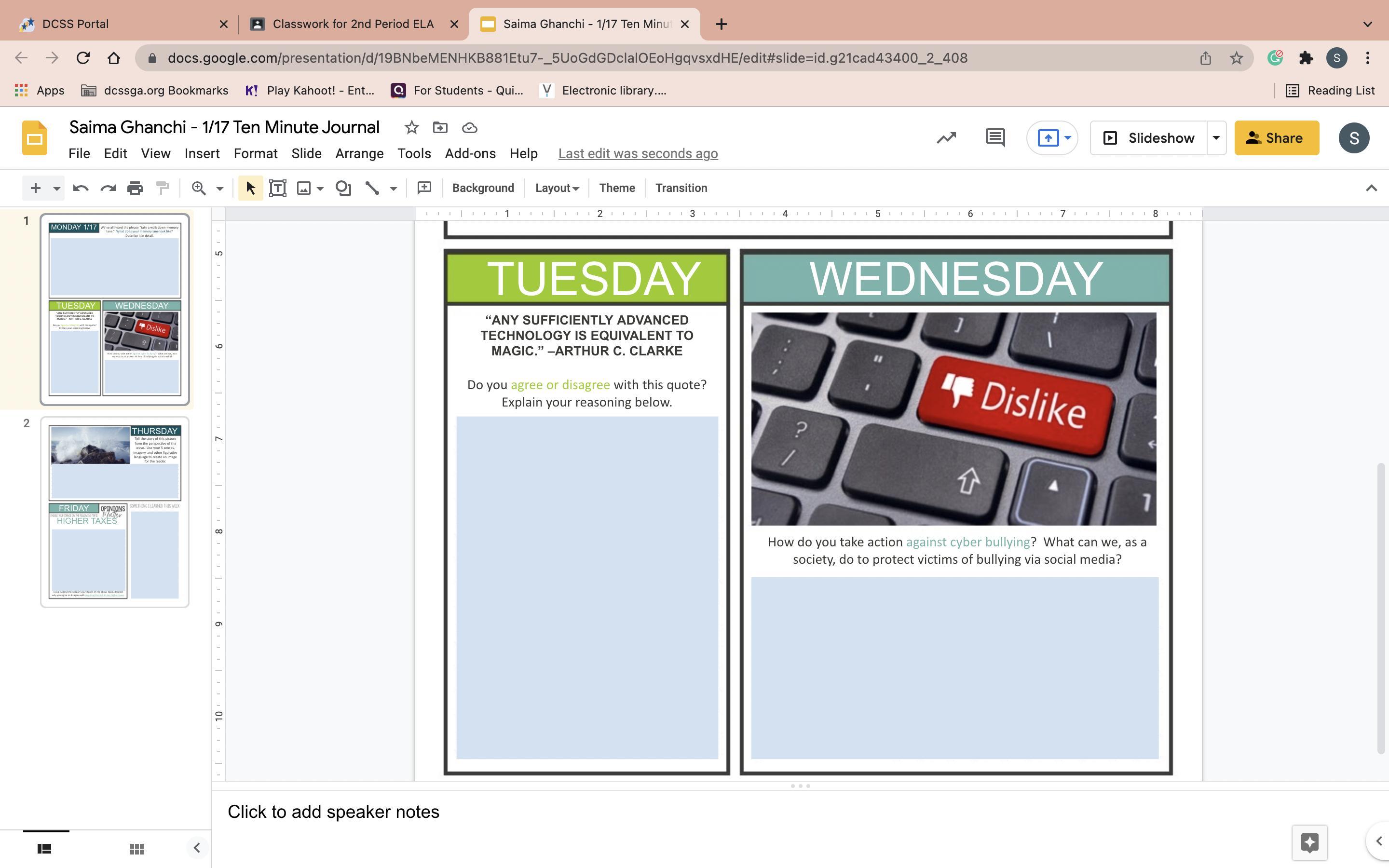The image size is (1389, 868).
Task: Click the yellow Share button
Action: coord(1277,138)
